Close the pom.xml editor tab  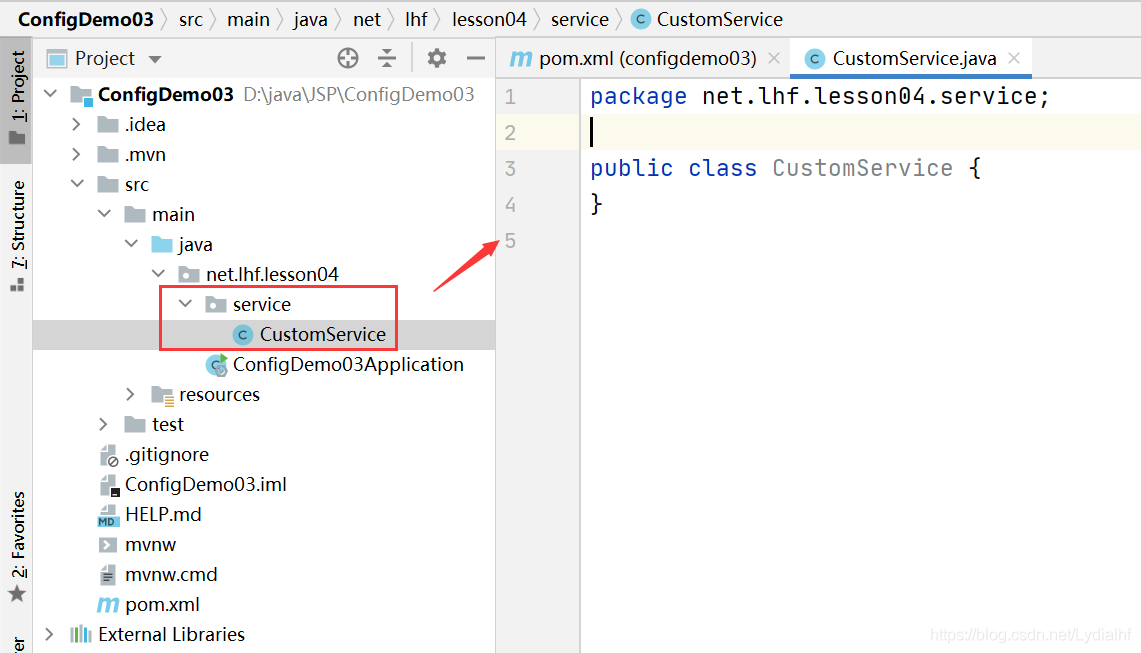coord(774,58)
